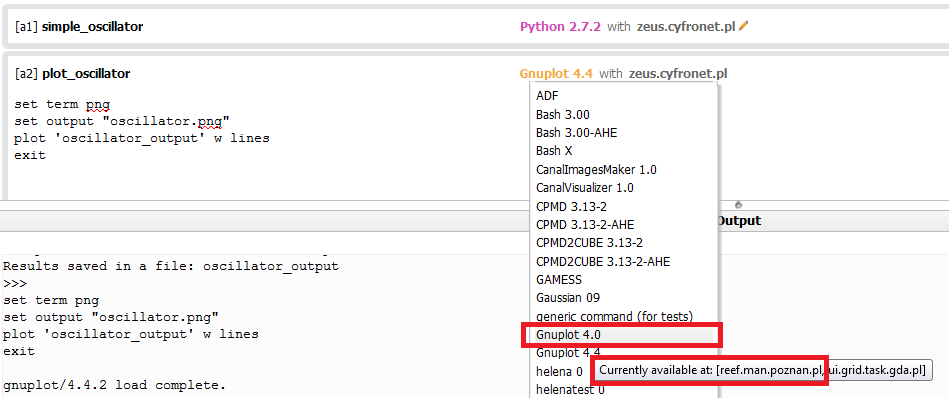Choose CPMD2CUBE 3.13-2-AHE entry
Image resolution: width=949 pixels, height=398 pixels.
pyautogui.click(x=623, y=261)
